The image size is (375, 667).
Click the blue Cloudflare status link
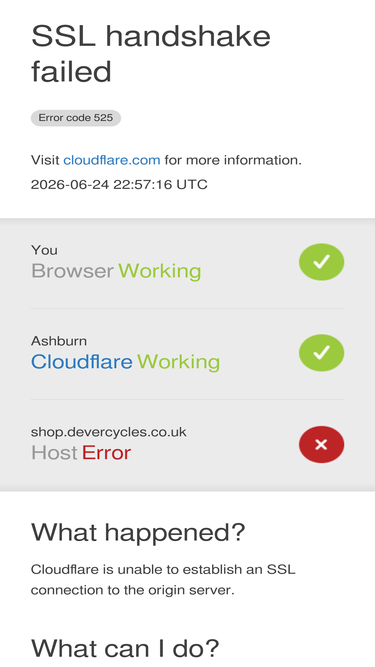click(82, 362)
